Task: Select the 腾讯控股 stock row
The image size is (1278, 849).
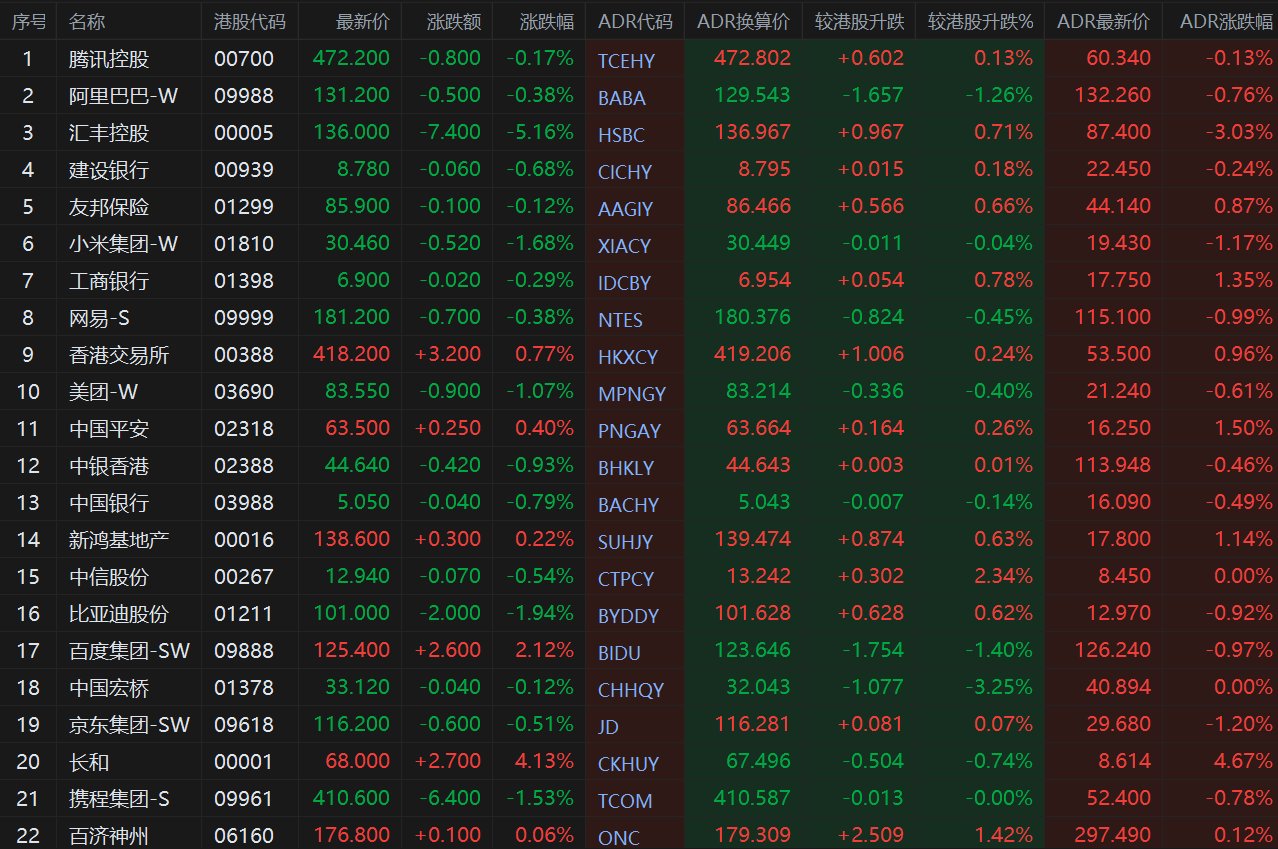Action: tap(639, 59)
